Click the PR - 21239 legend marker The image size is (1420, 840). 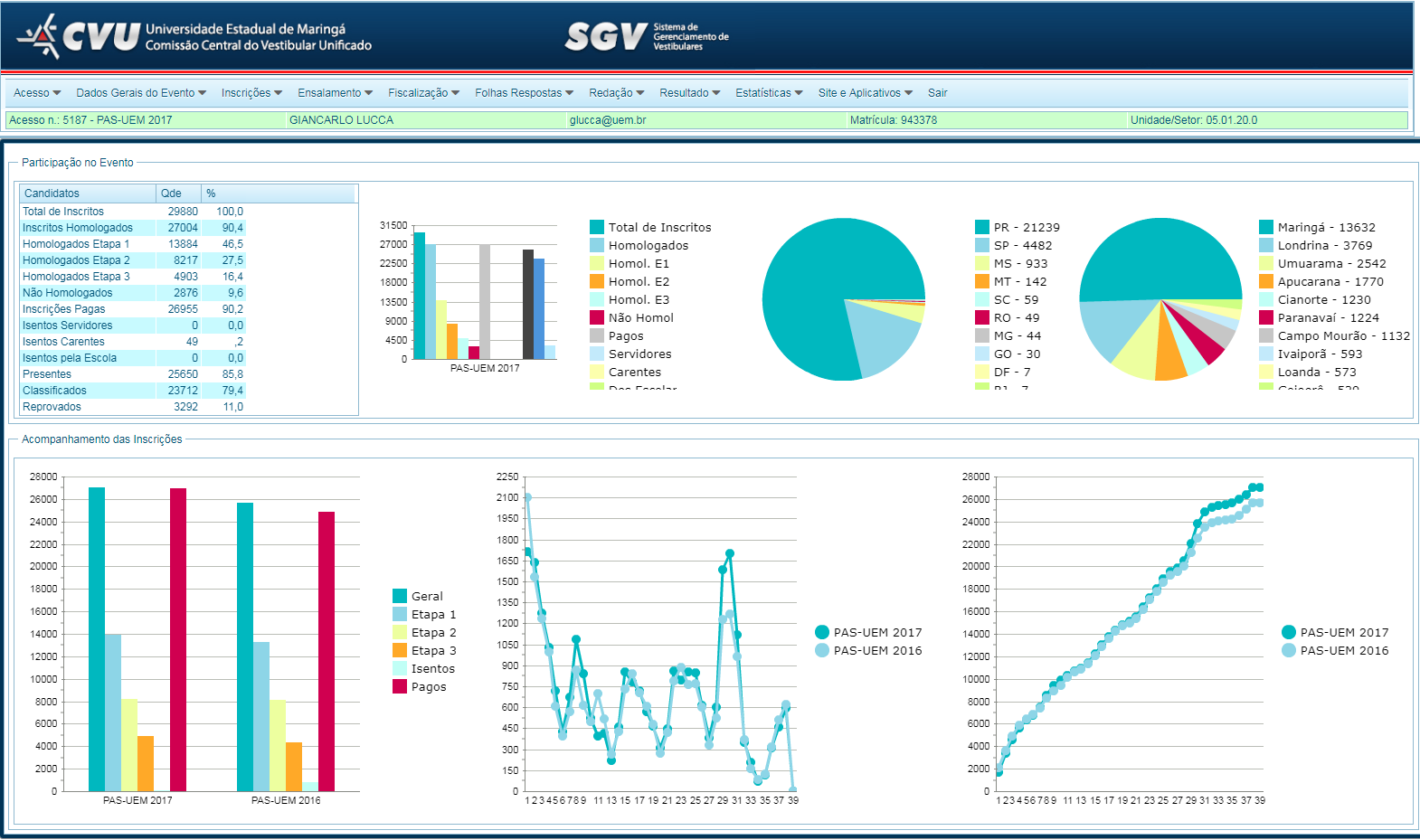(x=982, y=227)
